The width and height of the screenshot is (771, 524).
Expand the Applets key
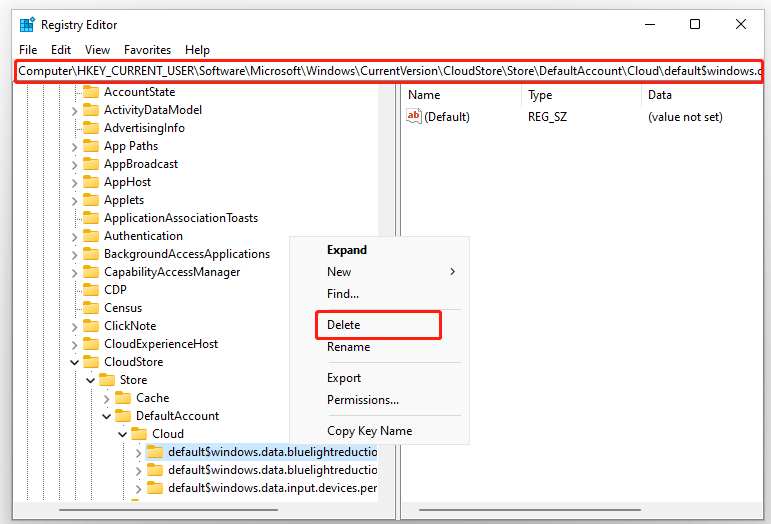point(74,201)
